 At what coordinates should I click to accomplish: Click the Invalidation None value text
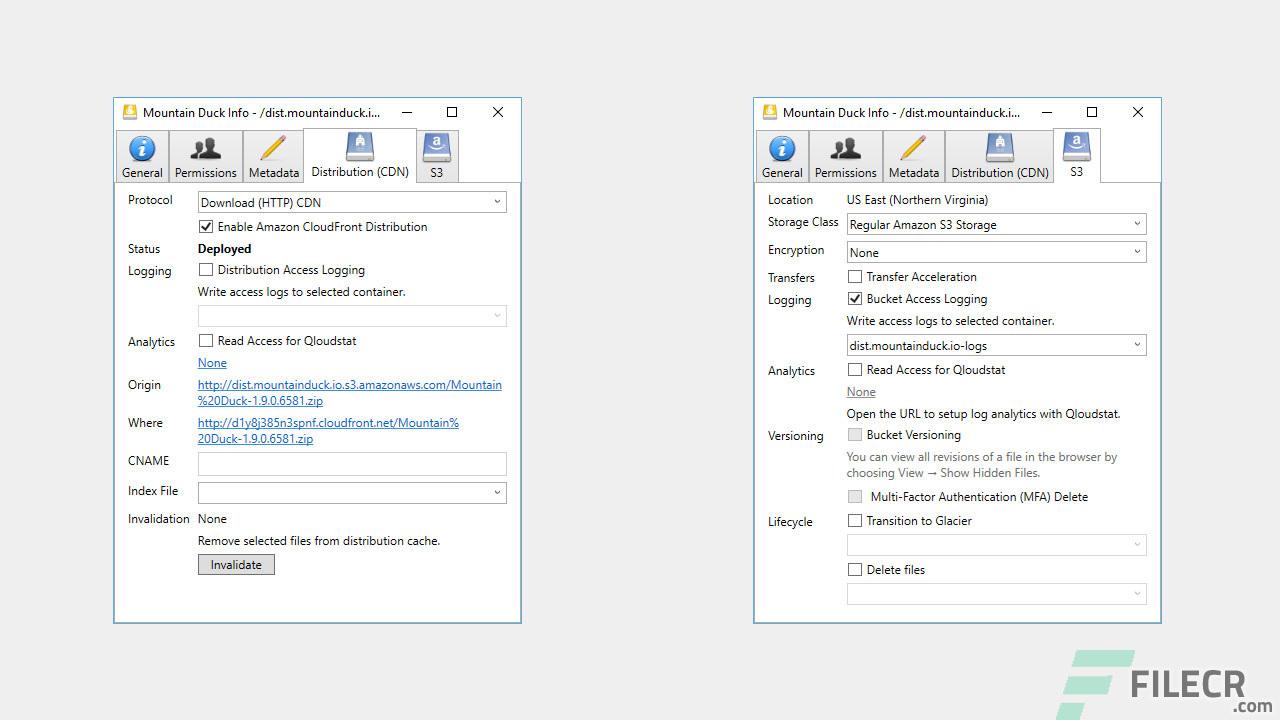click(212, 519)
